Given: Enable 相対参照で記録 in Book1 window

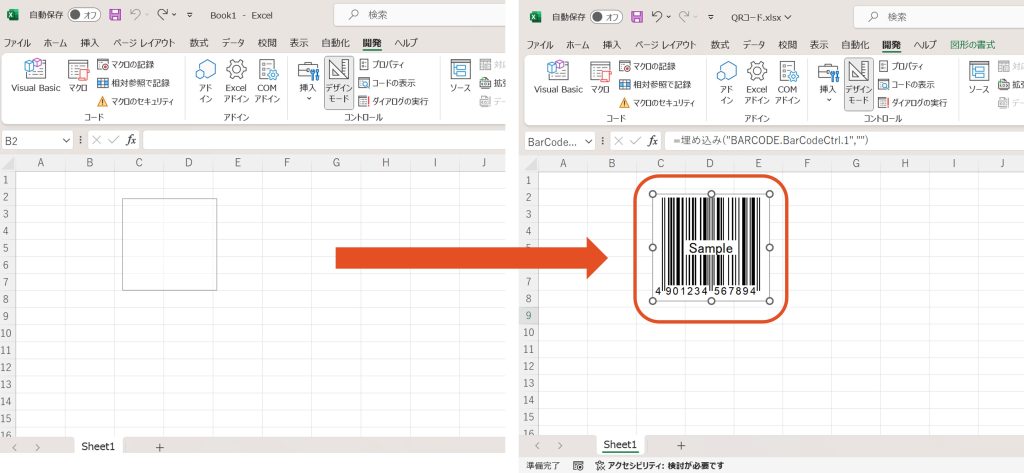Looking at the screenshot, I should click(x=133, y=83).
